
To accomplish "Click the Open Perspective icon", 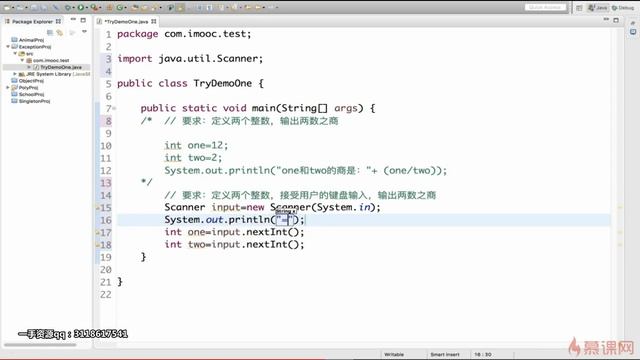I will (579, 8).
